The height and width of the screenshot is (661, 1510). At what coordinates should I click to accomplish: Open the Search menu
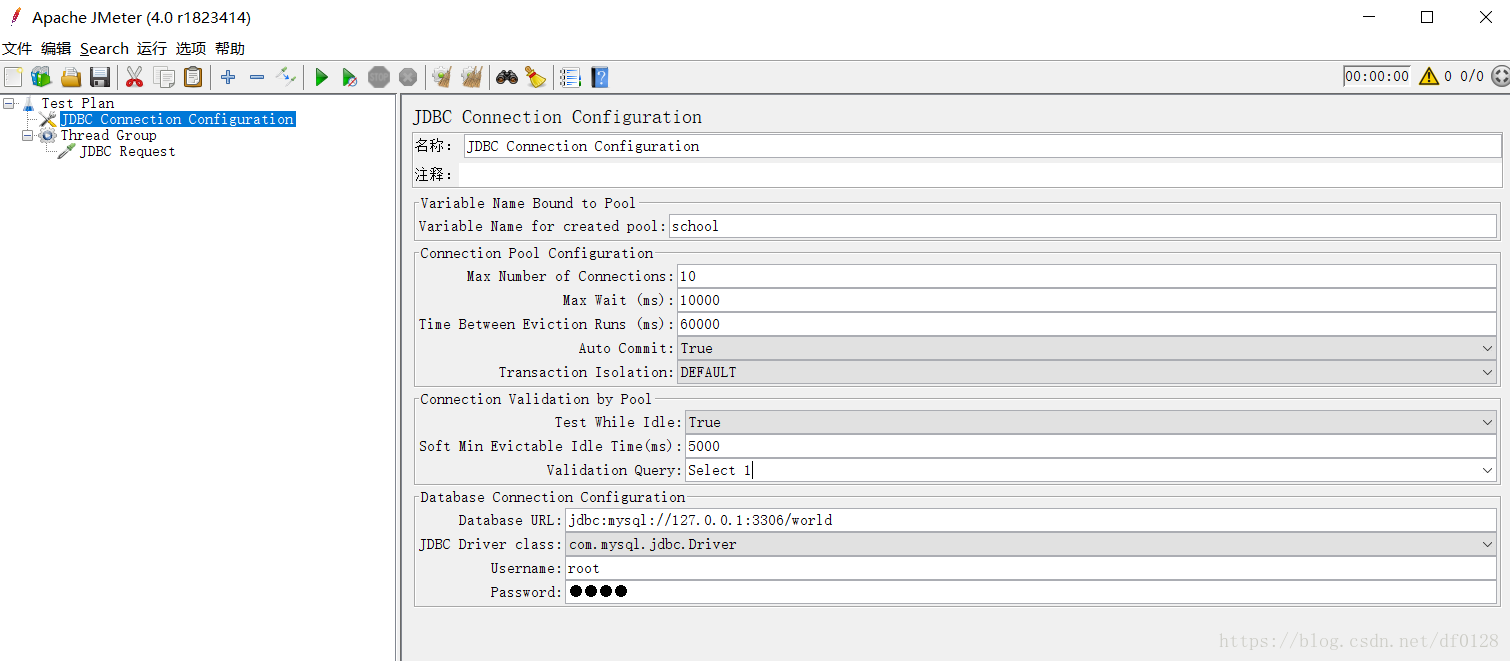tap(104, 48)
